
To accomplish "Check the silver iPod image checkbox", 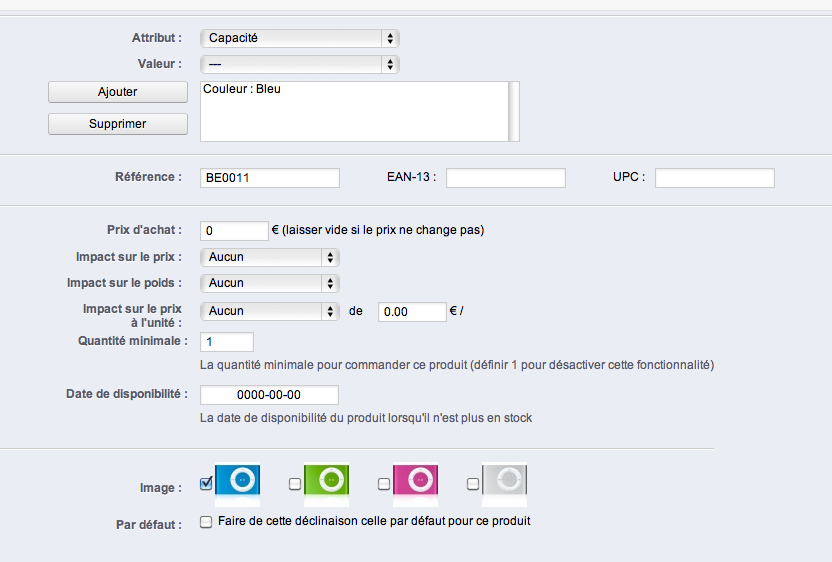I will pos(473,483).
